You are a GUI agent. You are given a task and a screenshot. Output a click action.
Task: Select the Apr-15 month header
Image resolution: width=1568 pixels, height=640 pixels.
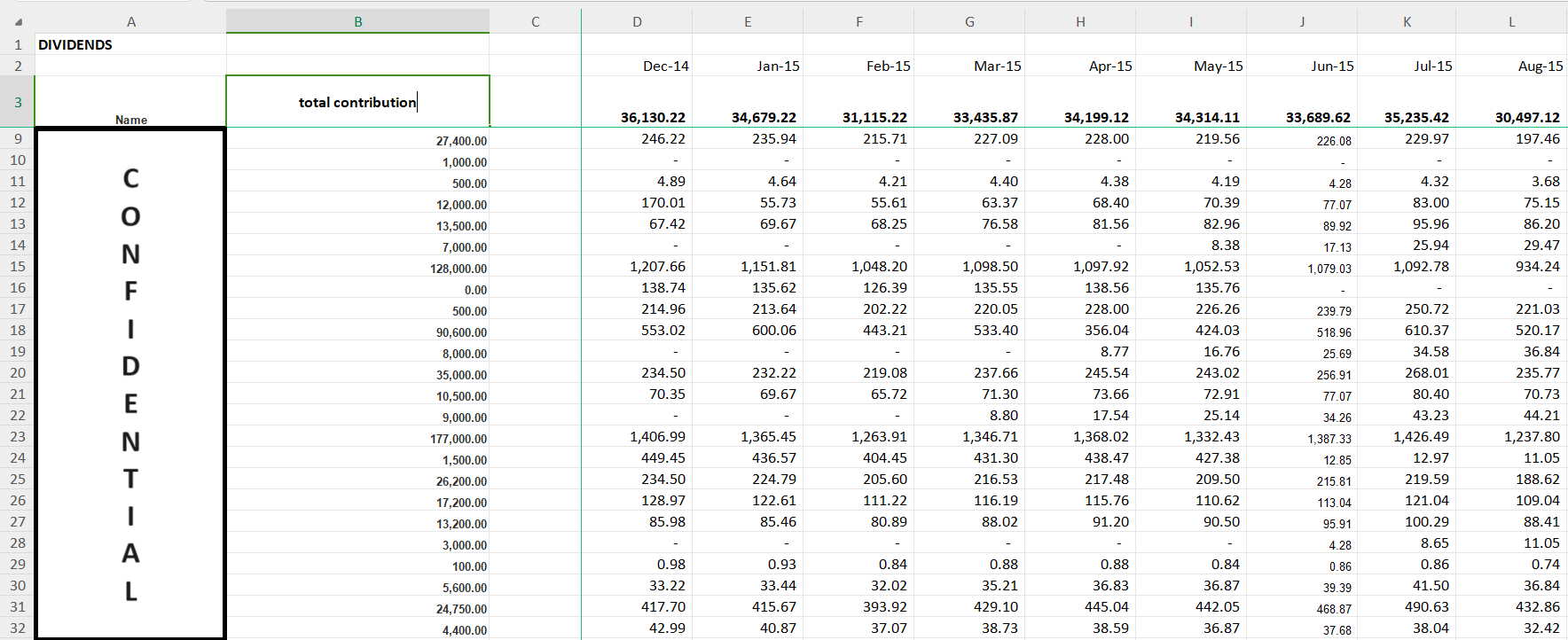[x=1080, y=66]
